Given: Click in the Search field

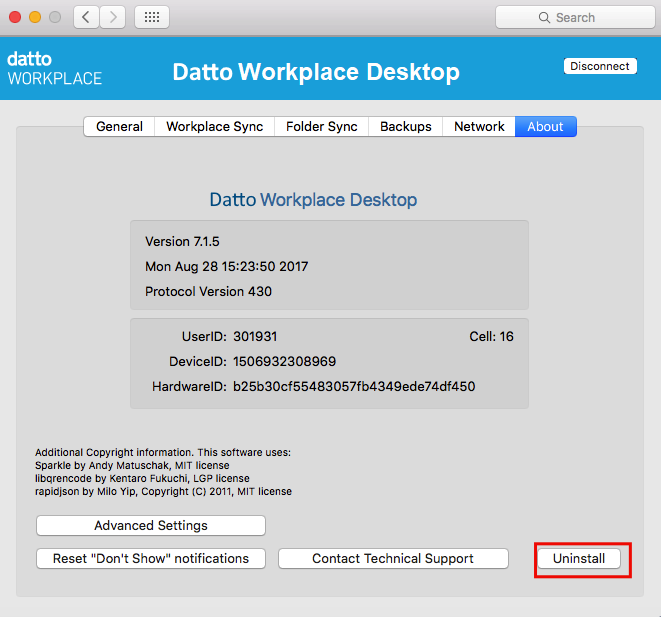Looking at the screenshot, I should point(575,17).
